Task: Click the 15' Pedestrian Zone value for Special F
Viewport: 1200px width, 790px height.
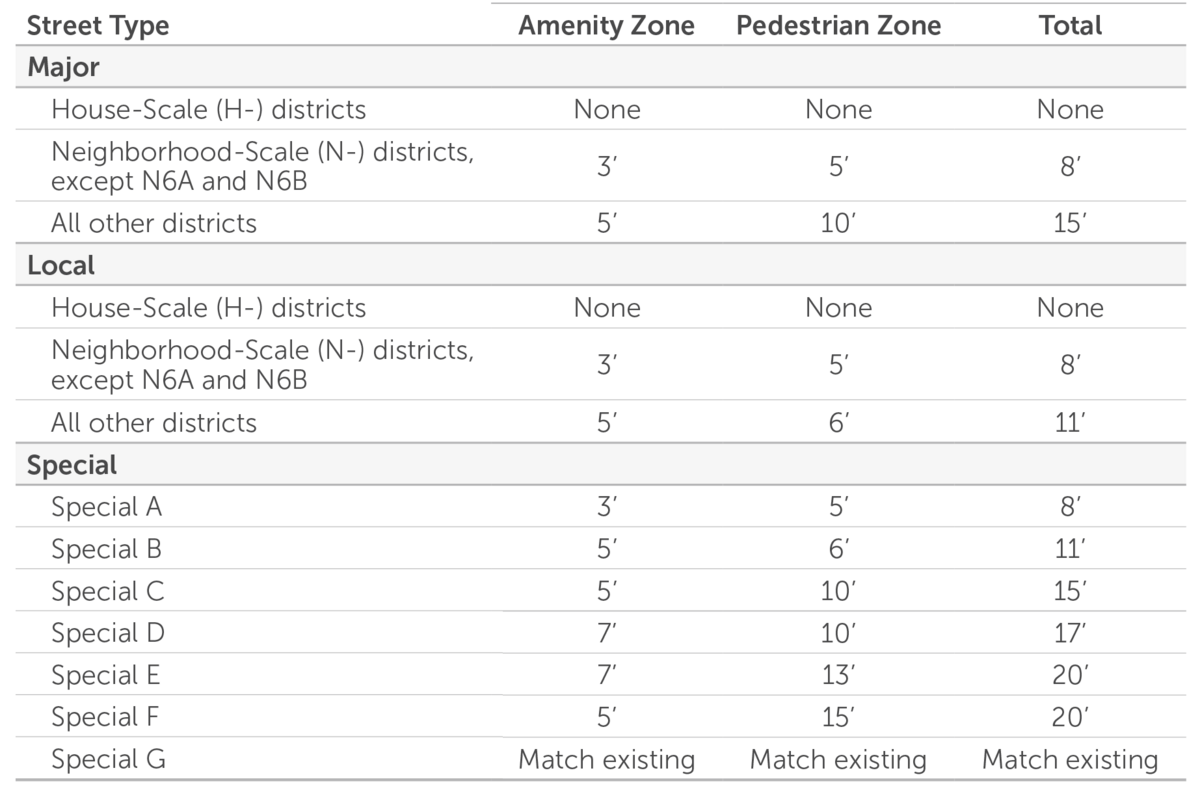Action: (x=838, y=717)
